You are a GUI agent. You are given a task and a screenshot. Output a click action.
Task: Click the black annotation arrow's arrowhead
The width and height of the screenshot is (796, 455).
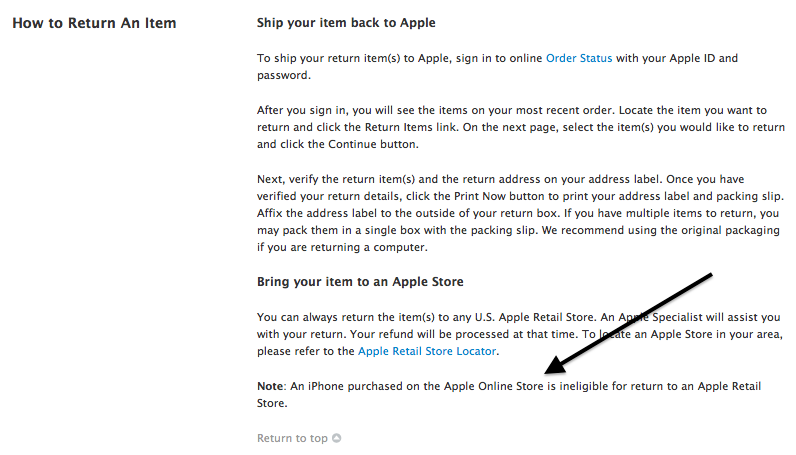pos(549,369)
